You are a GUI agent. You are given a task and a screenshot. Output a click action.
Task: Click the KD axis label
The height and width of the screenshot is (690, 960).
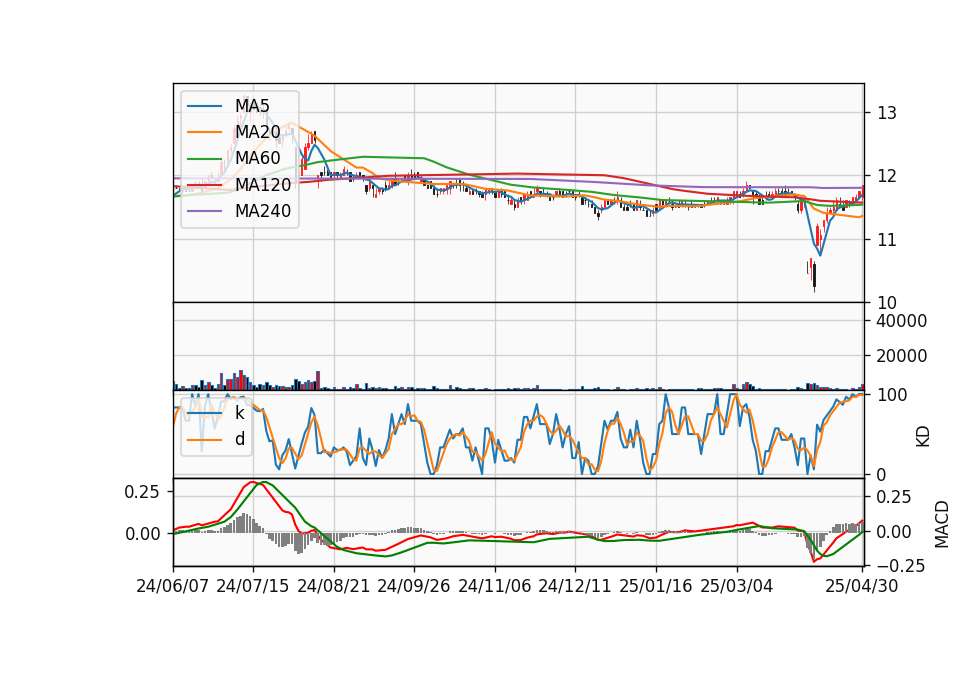point(923,437)
